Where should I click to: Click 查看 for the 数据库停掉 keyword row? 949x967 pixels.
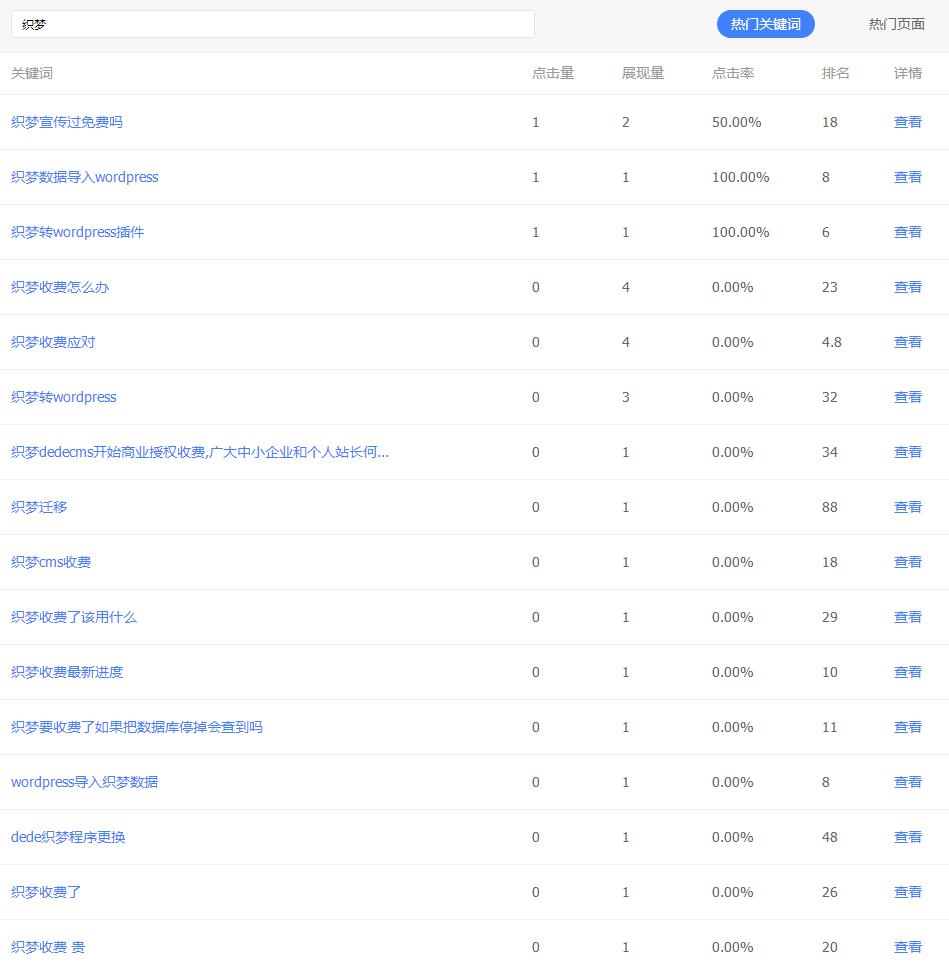point(908,727)
